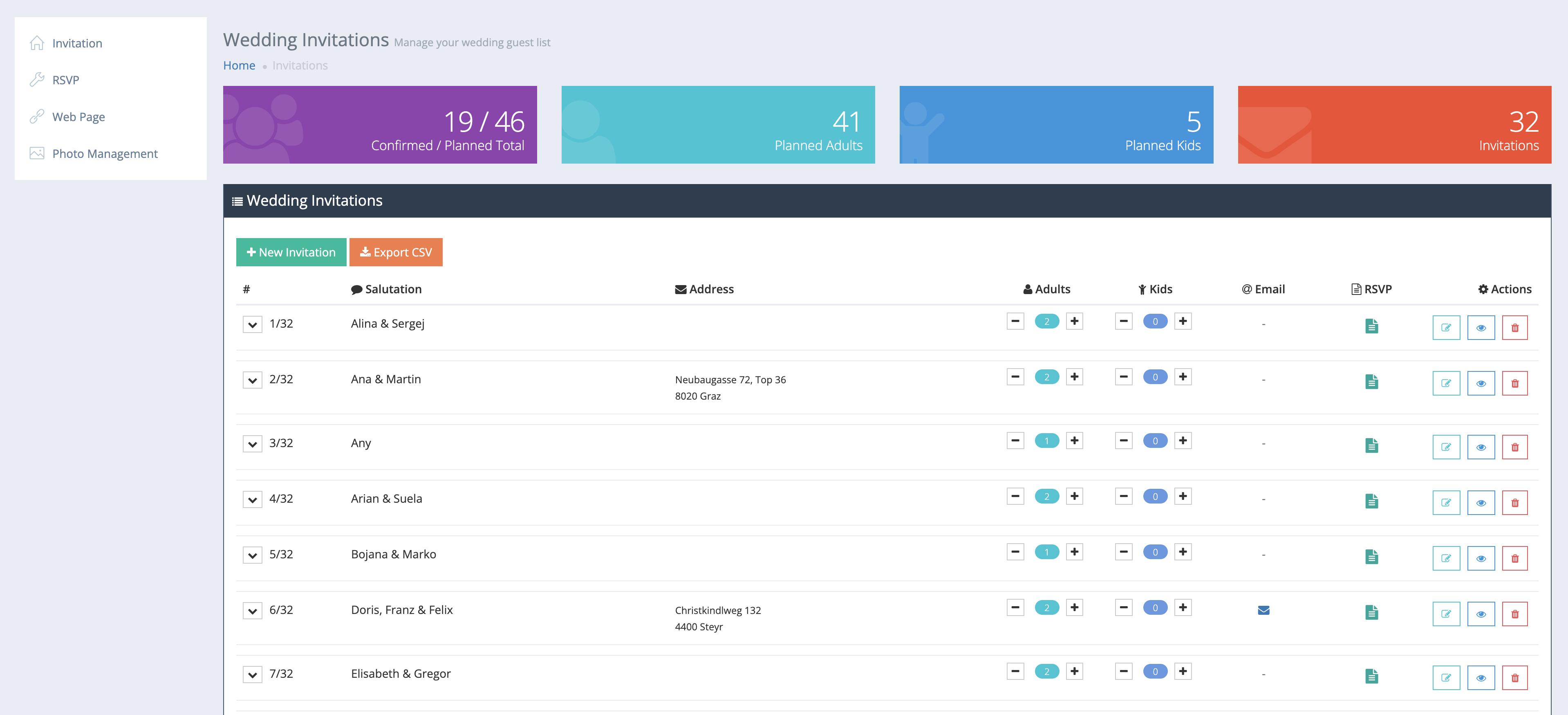
Task: Click the Export CSV button
Action: [x=396, y=252]
